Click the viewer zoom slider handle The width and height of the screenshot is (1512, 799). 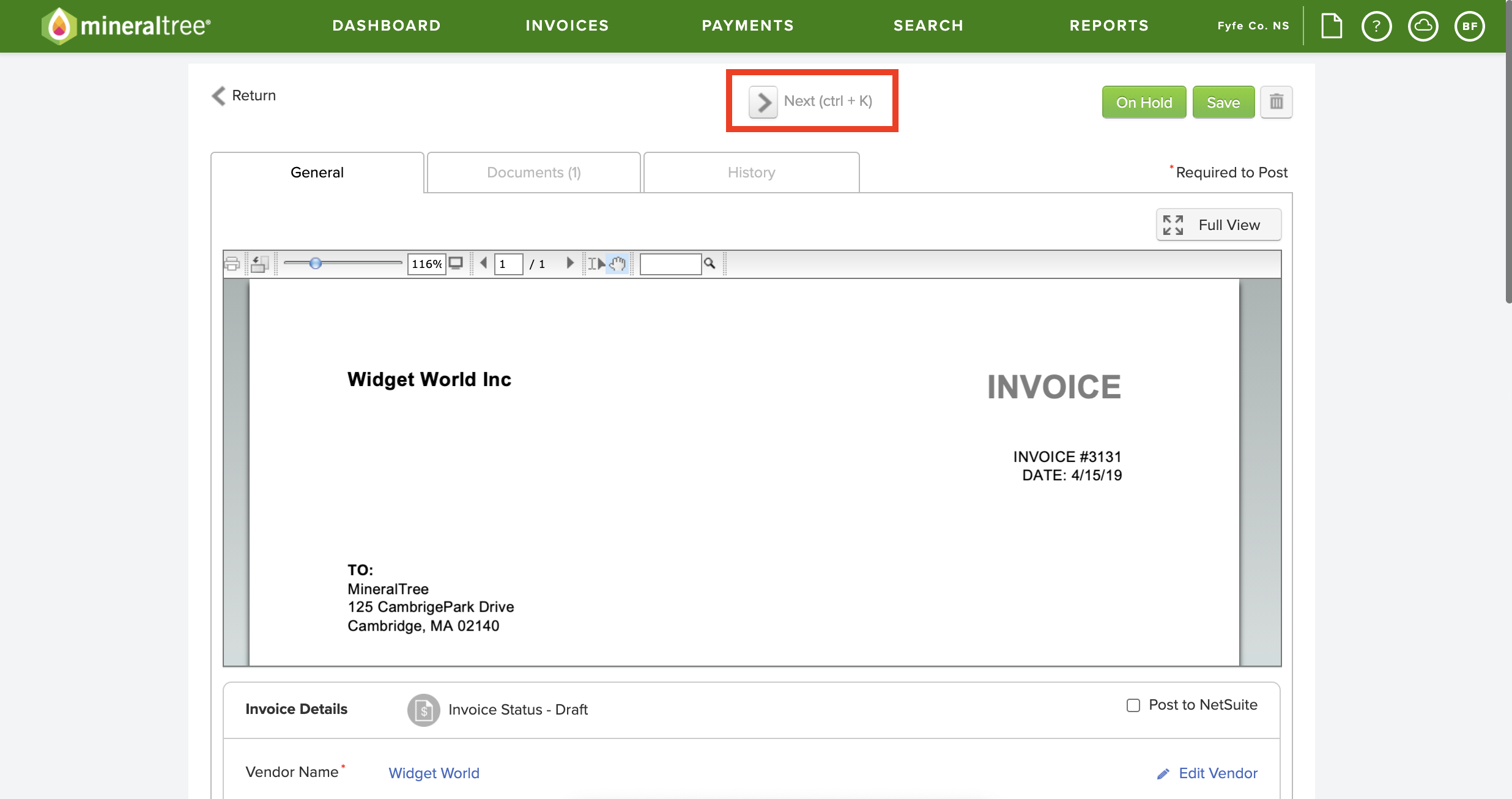[x=316, y=263]
